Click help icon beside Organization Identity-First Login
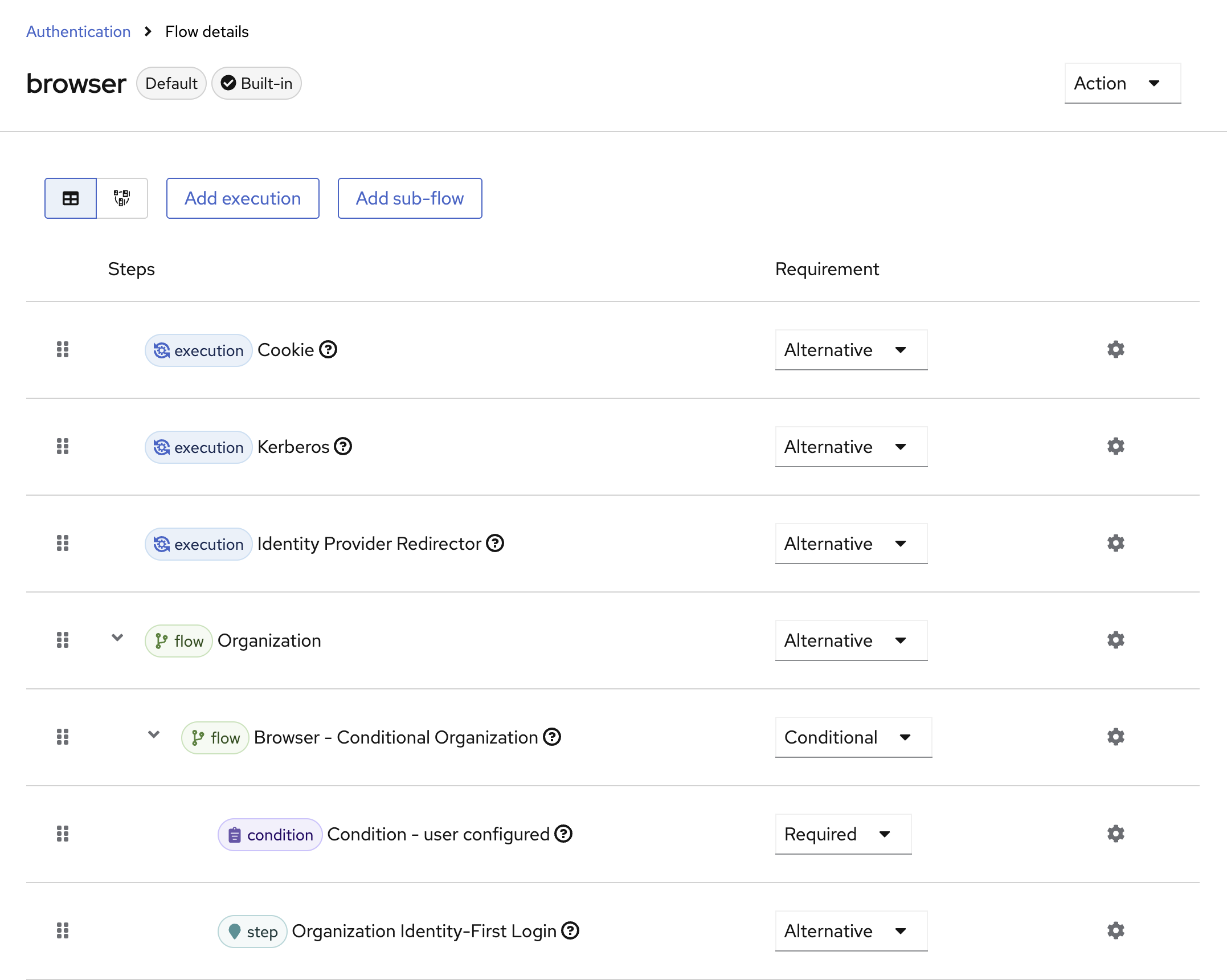1227x980 pixels. click(570, 930)
